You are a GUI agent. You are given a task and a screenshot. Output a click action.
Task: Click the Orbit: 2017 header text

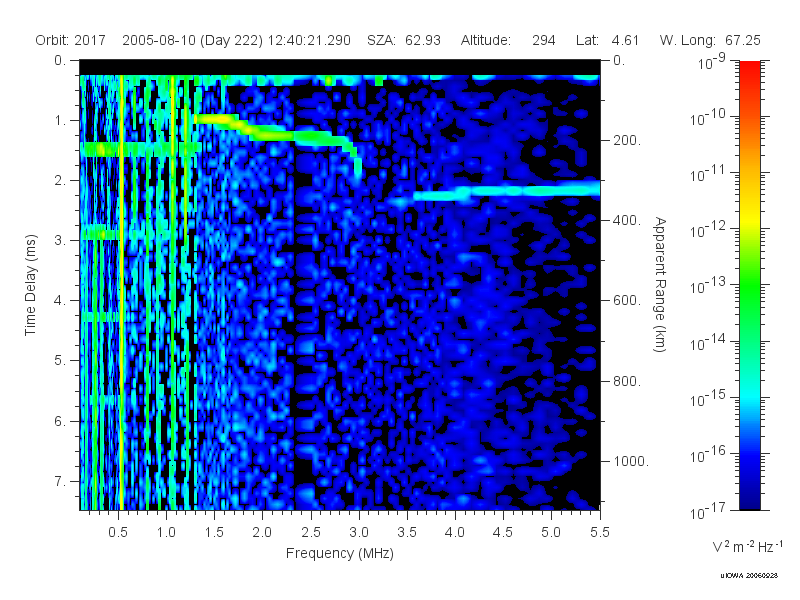pyautogui.click(x=70, y=40)
